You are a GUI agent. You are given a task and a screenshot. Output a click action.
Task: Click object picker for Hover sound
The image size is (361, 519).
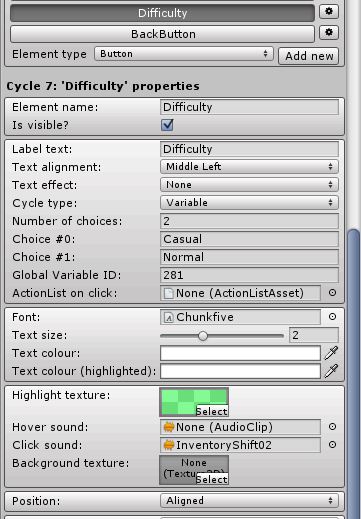(x=332, y=427)
